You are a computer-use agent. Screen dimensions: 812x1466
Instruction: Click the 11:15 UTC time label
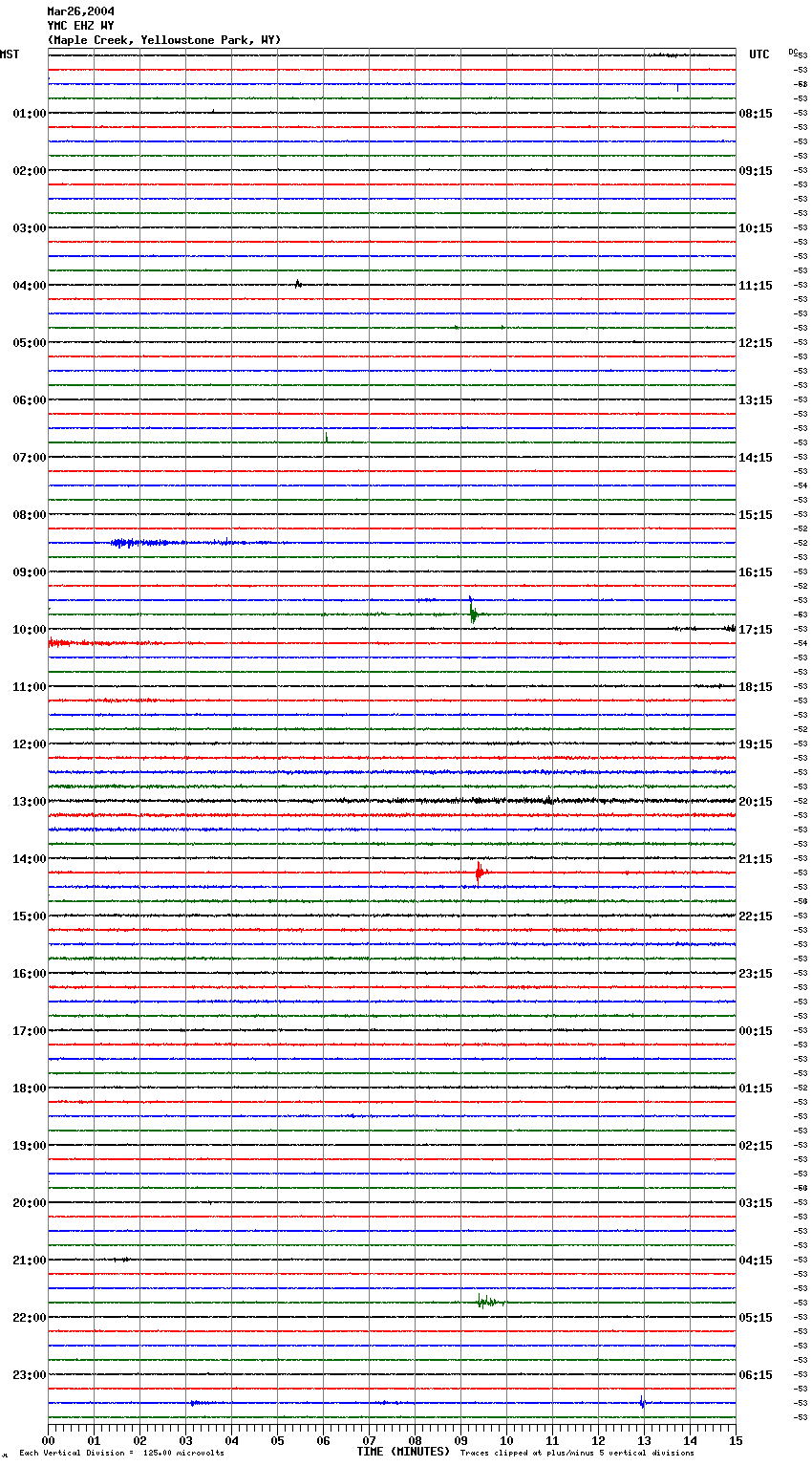tap(756, 286)
